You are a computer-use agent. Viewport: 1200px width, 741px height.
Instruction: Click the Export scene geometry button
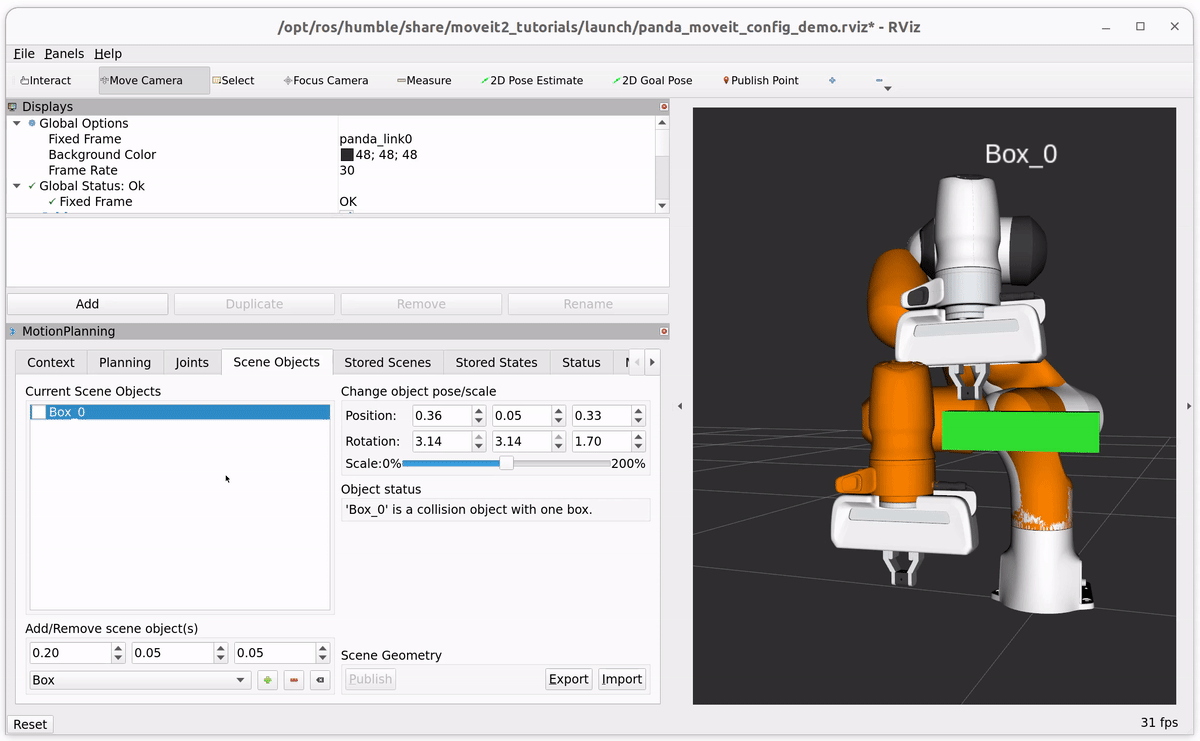tap(568, 678)
